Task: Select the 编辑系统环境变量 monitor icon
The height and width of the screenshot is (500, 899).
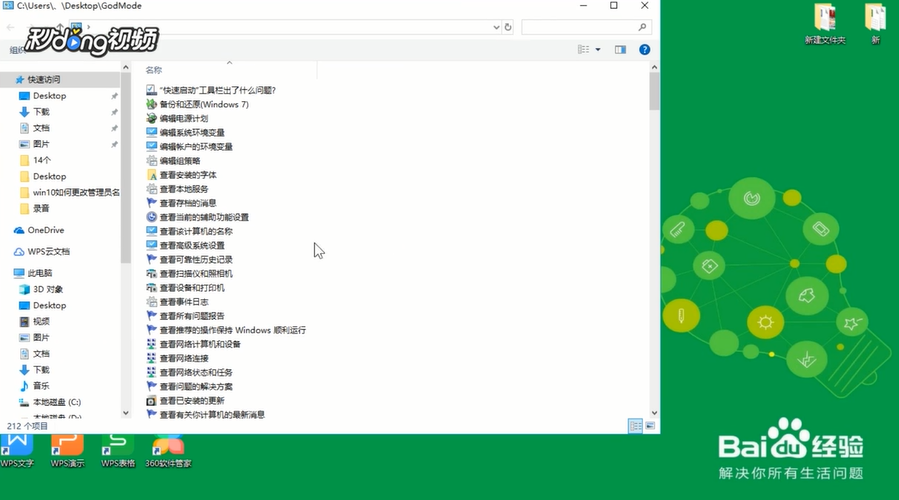Action: click(x=151, y=132)
